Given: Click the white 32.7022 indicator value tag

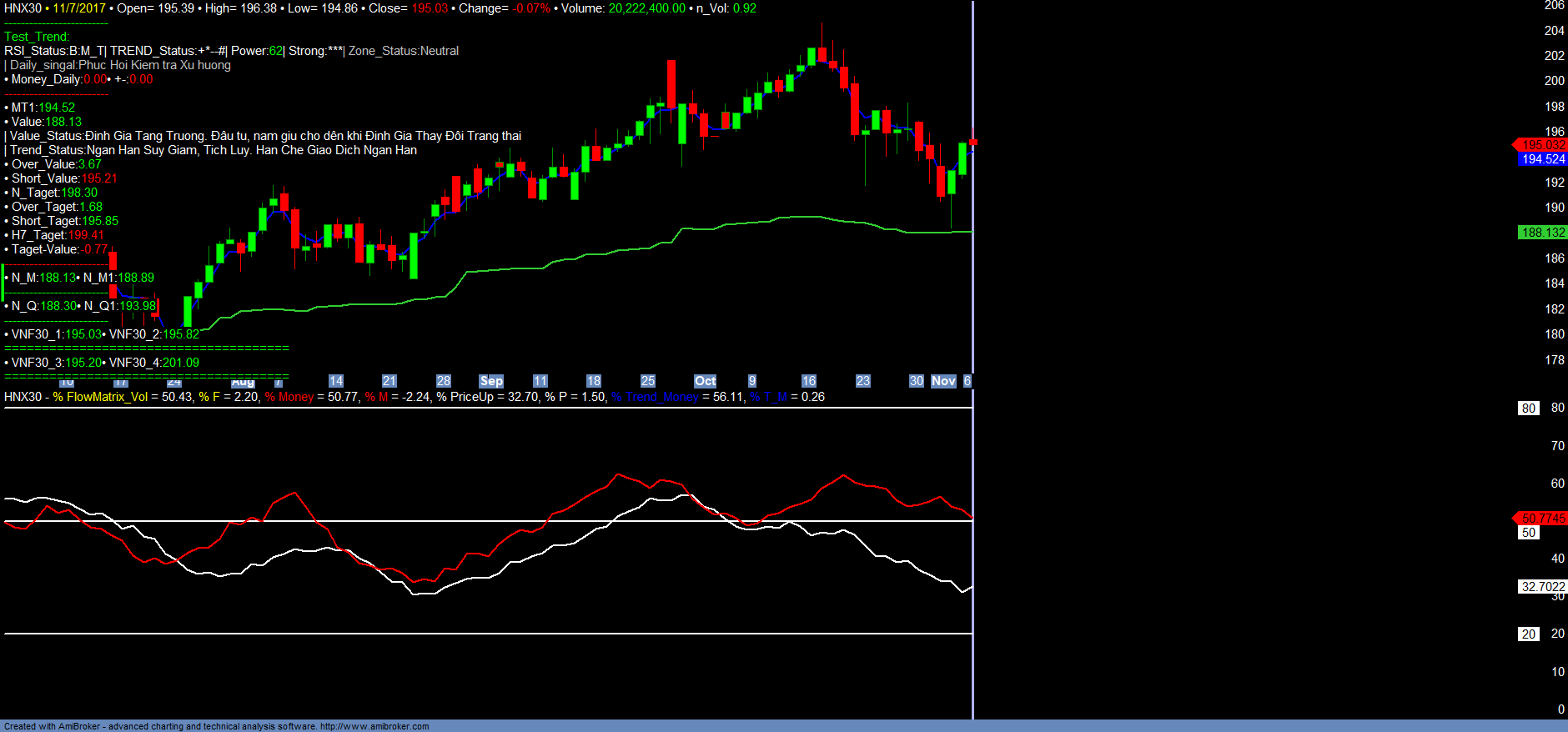Looking at the screenshot, I should coord(1542,587).
